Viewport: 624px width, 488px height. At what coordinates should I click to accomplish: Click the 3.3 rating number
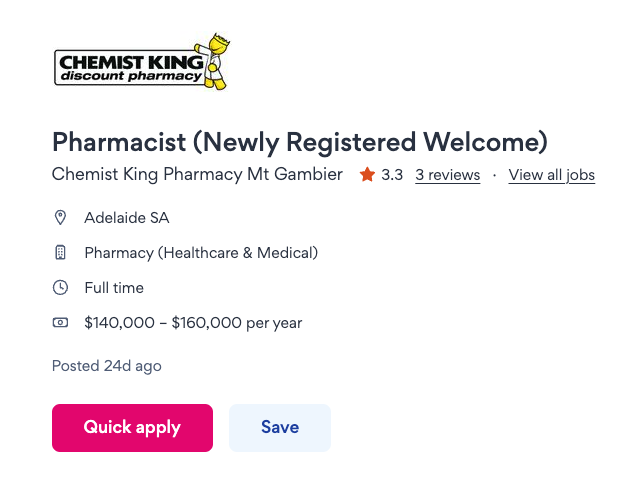click(392, 175)
